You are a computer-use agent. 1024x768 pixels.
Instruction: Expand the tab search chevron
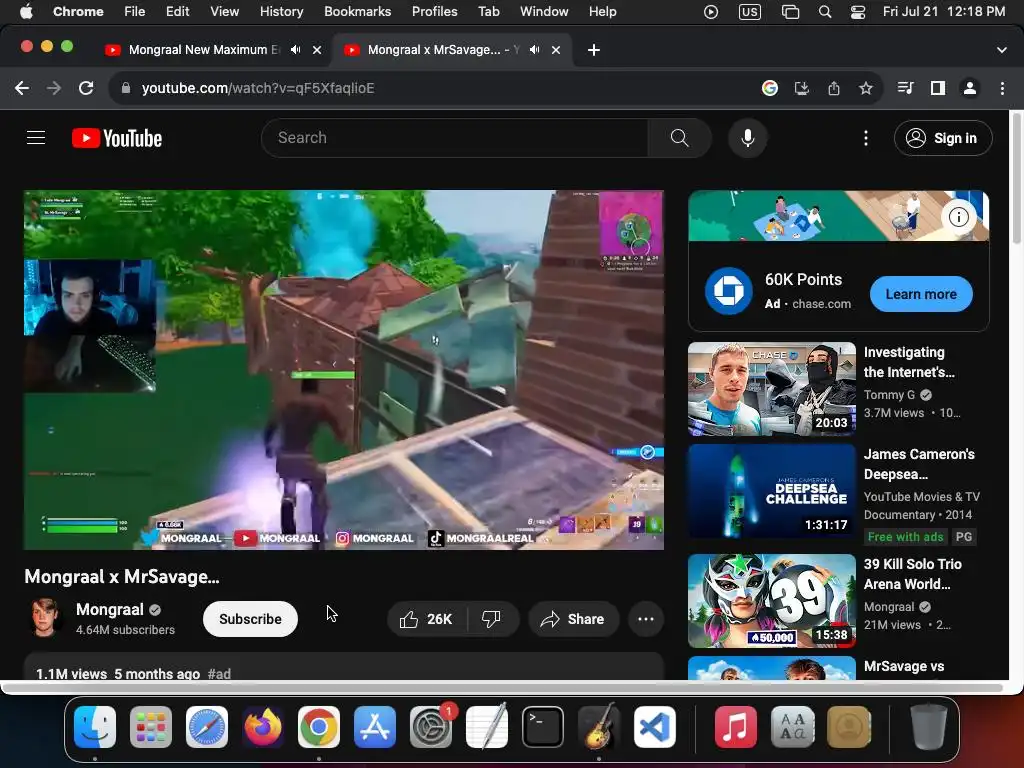pos(1002,50)
